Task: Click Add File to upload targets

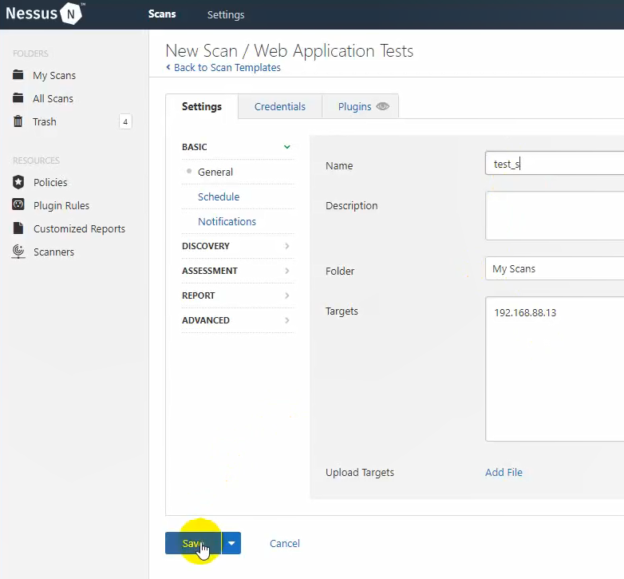Action: (503, 472)
